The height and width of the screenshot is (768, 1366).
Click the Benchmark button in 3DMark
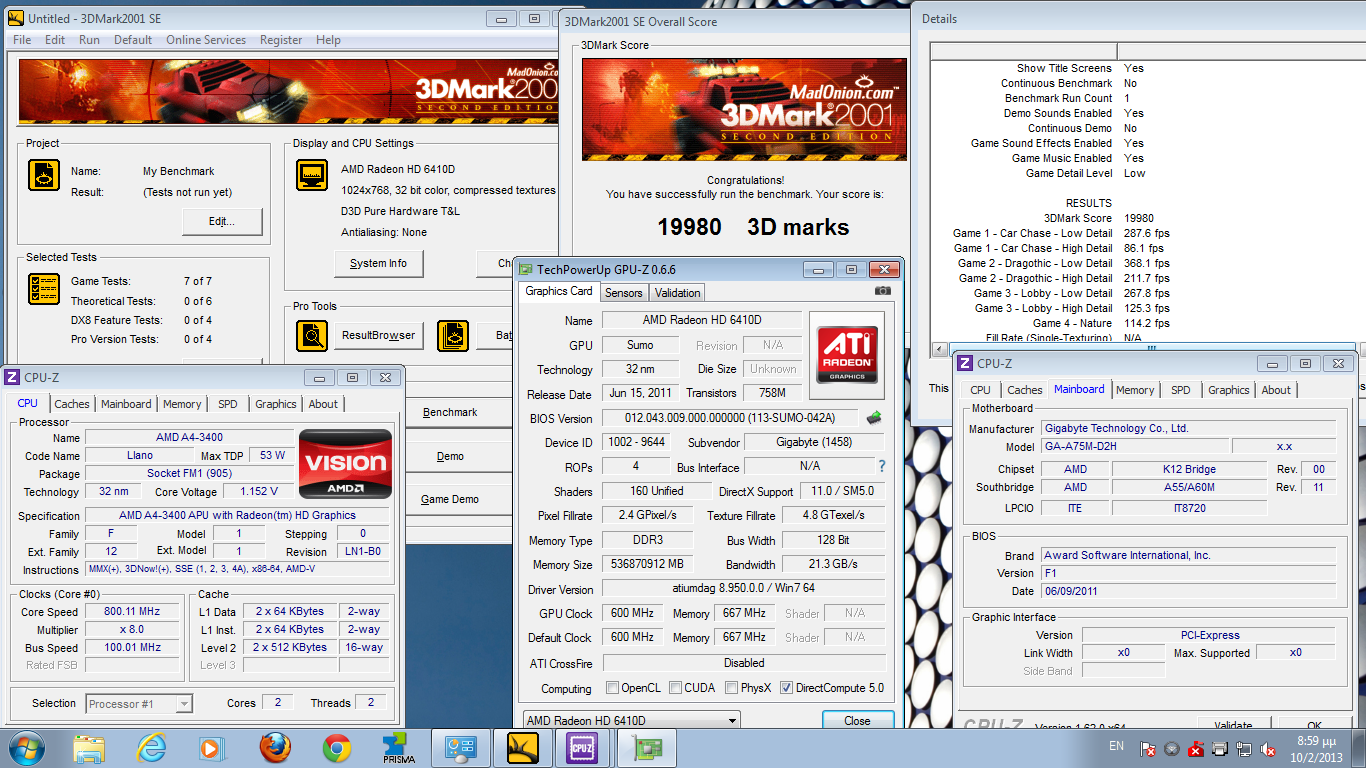[x=450, y=412]
